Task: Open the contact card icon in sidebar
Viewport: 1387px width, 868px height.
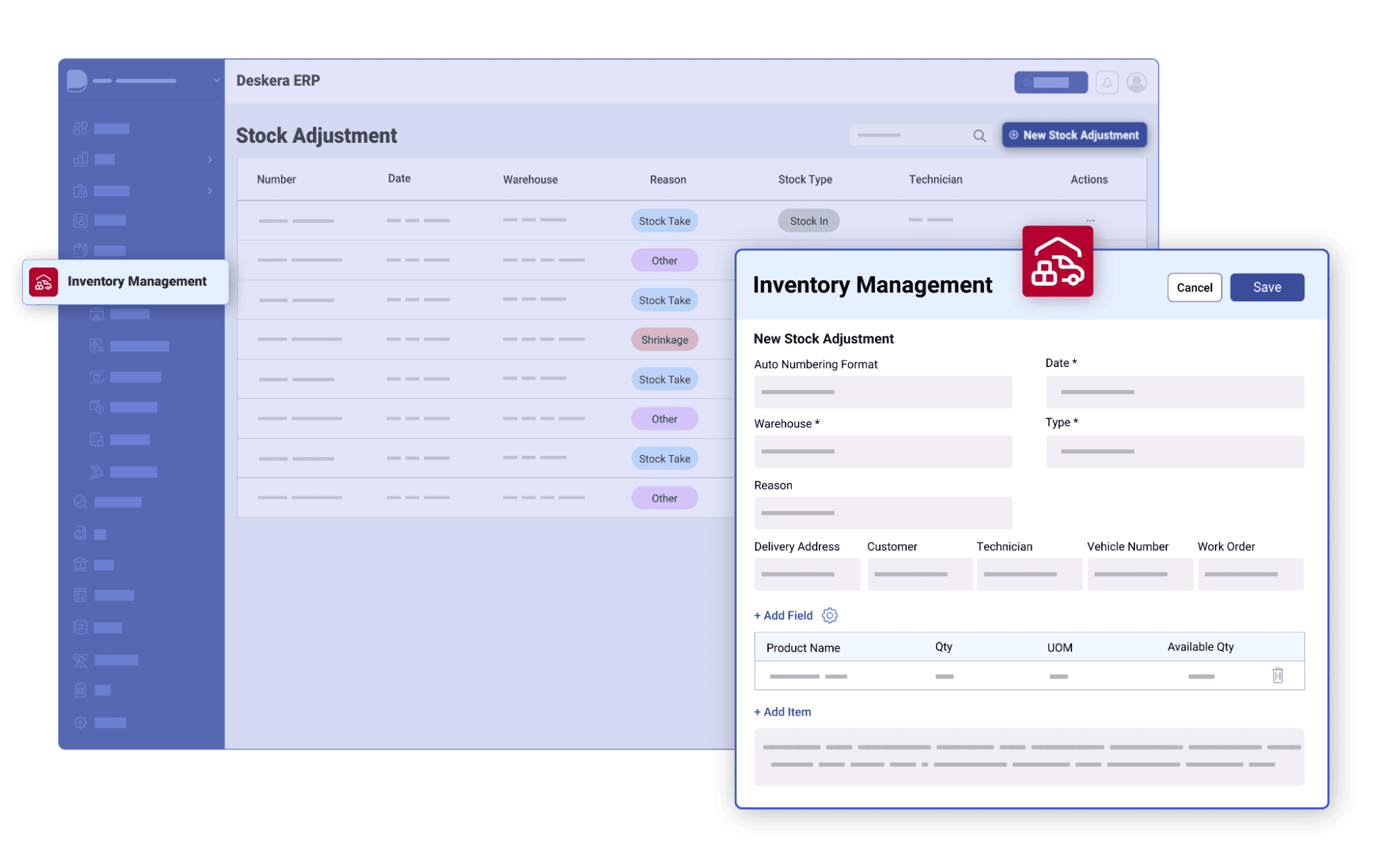Action: (80, 221)
